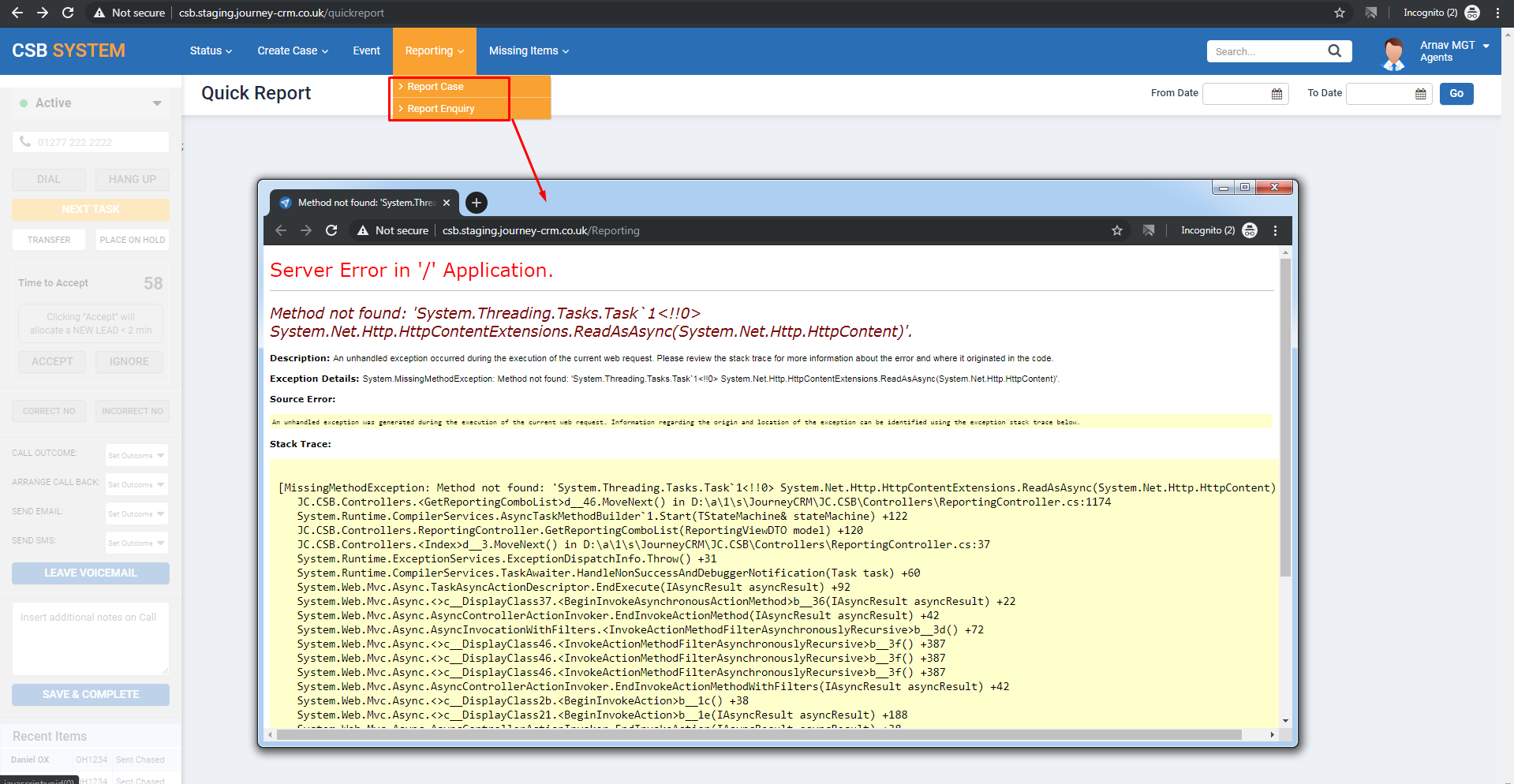Click the horizontal scrollbar of the error page
This screenshot has height=784, width=1514.
759,734
